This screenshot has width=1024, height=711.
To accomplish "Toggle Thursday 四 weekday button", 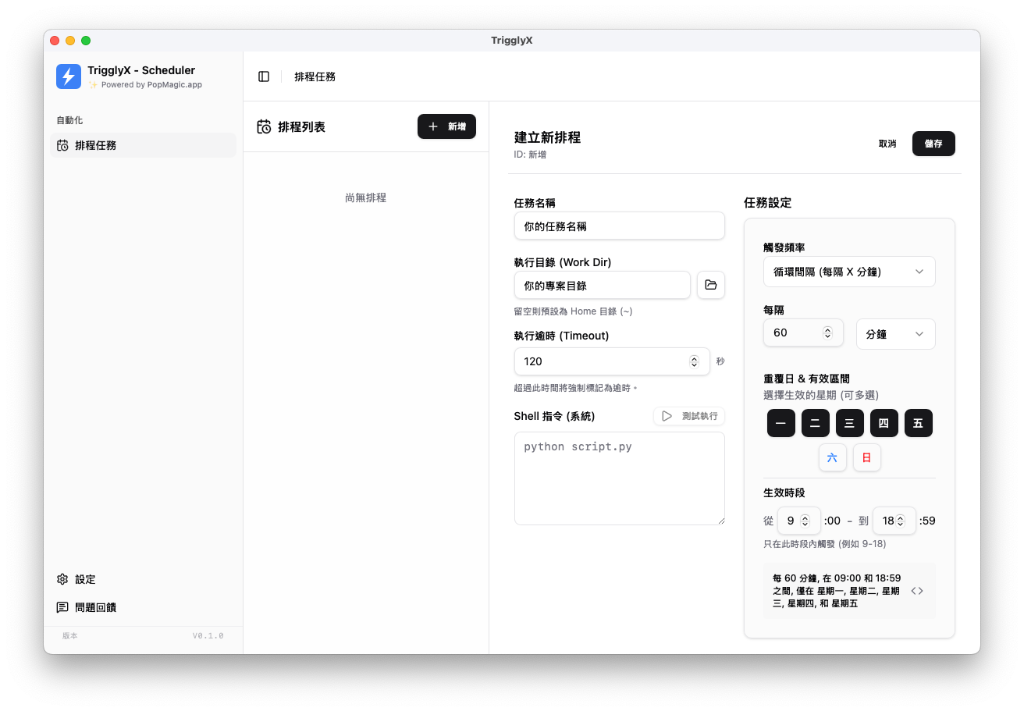I will pyautogui.click(x=884, y=423).
